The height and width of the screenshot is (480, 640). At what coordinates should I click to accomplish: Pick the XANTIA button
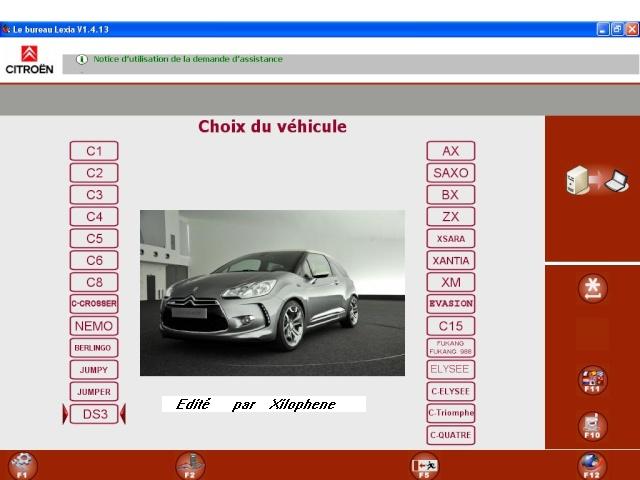pos(451,260)
